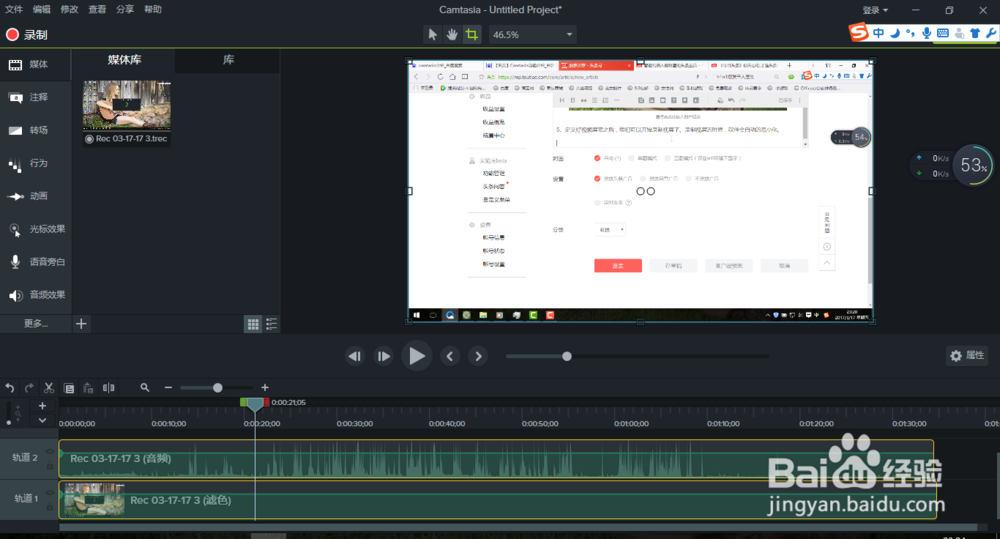Open the 文件 menu
Screen dimensions: 1000x539
13,10
